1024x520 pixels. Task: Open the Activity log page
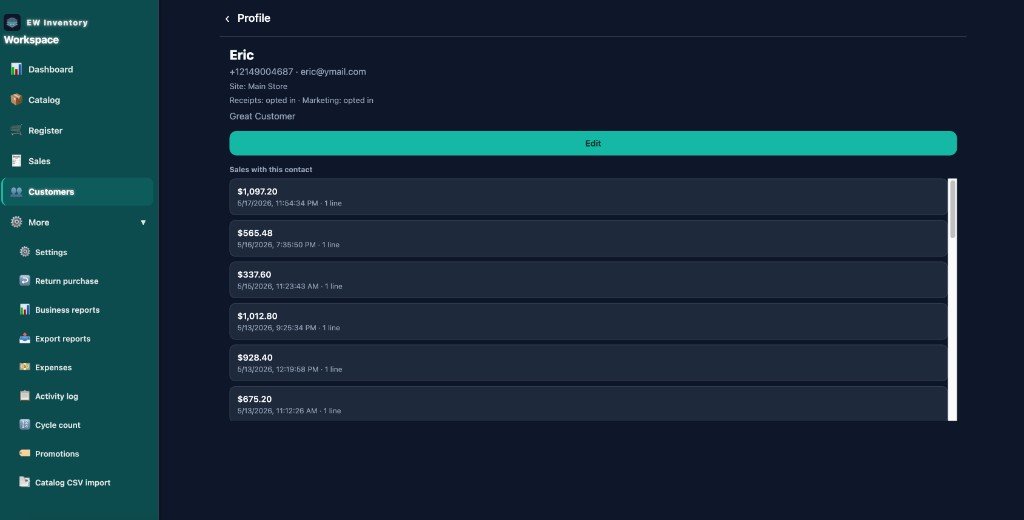(82, 396)
